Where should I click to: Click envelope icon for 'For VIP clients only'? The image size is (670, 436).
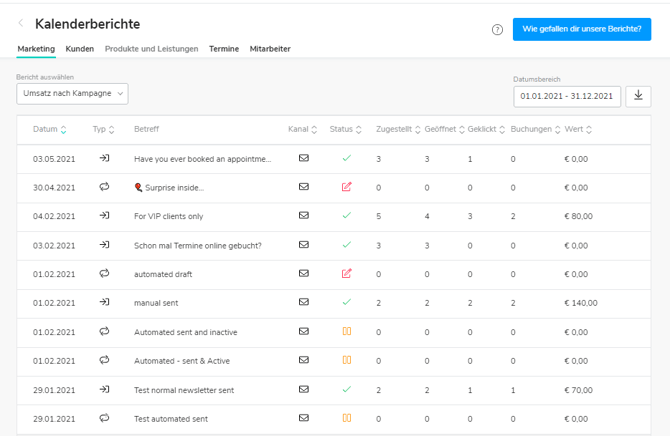click(x=304, y=216)
